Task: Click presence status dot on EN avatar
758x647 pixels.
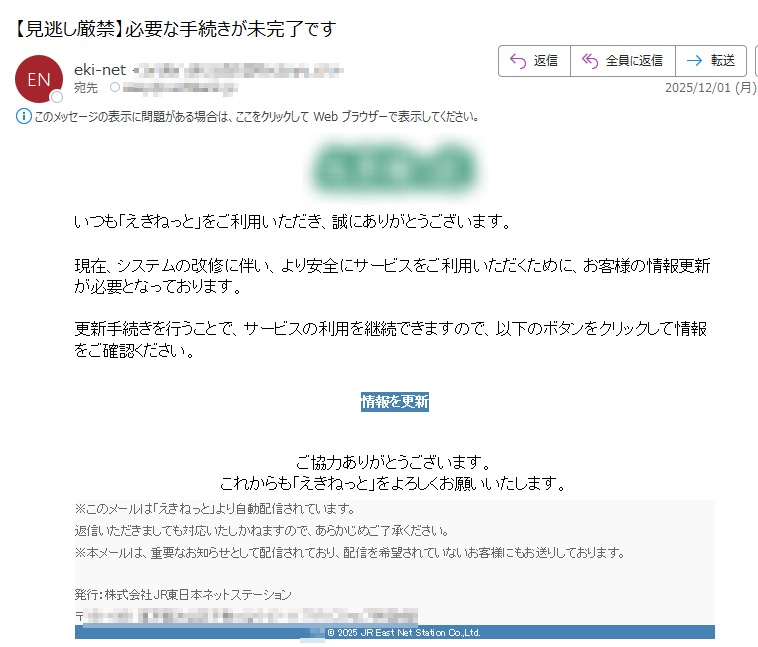Action: point(57,97)
